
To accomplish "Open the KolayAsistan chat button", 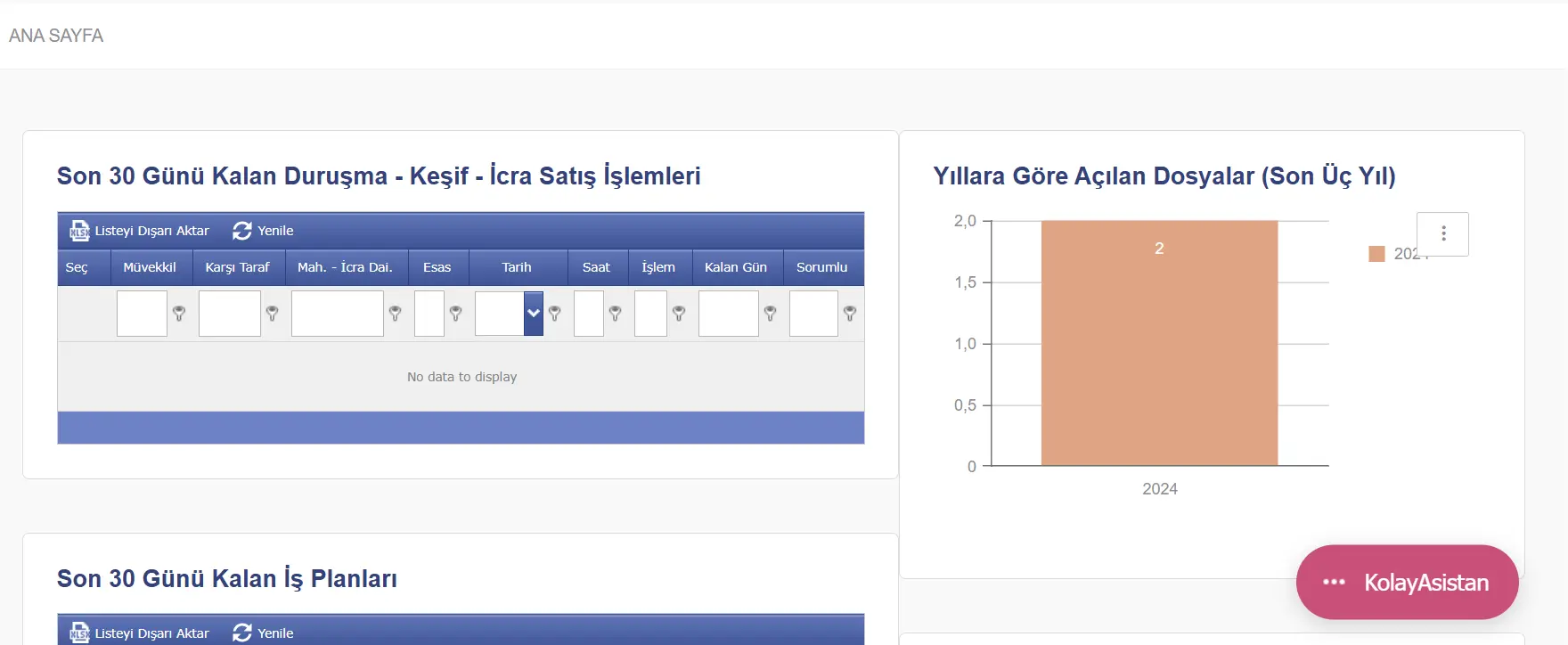I will (1407, 583).
